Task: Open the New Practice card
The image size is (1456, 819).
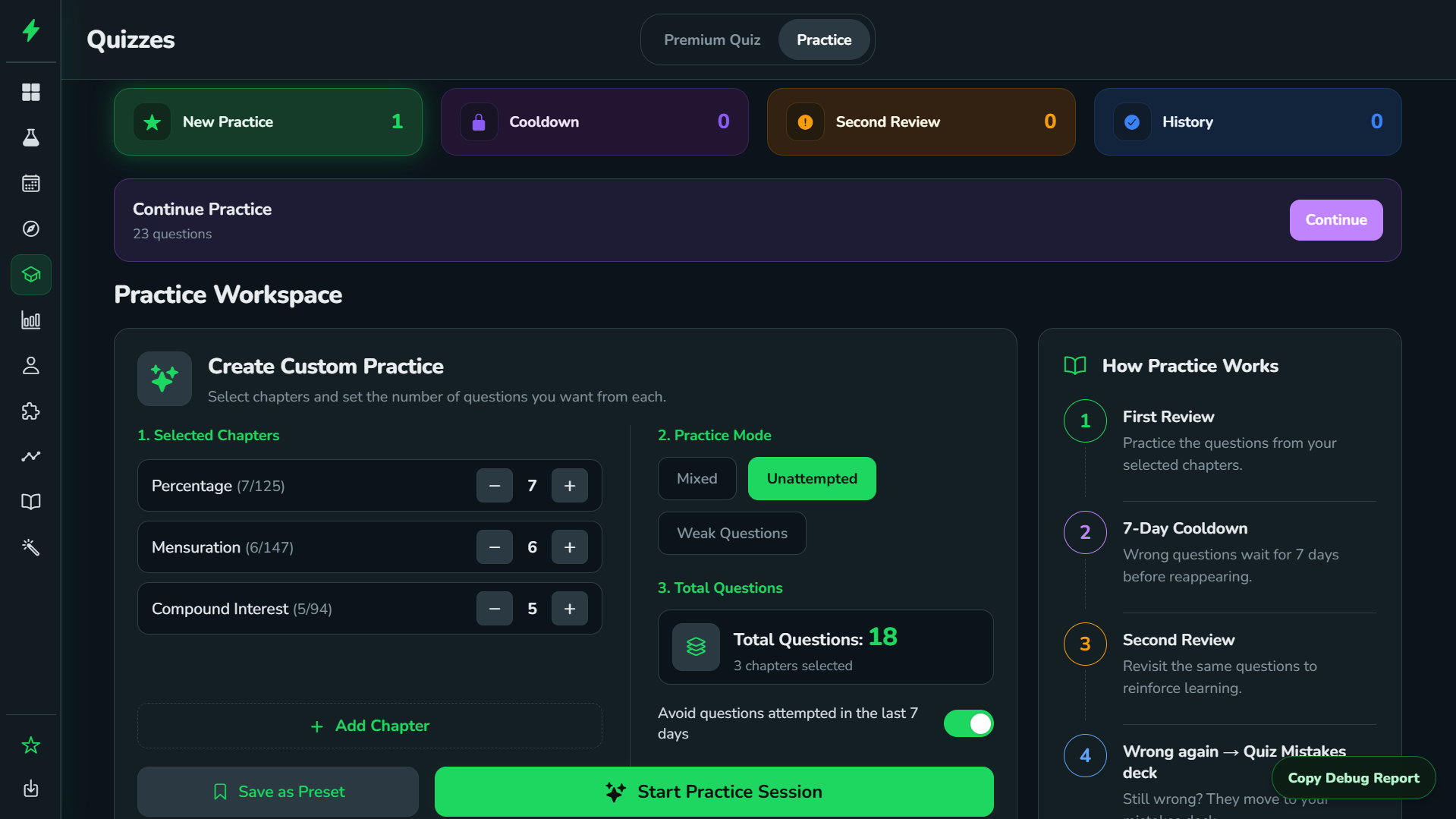Action: (x=268, y=122)
